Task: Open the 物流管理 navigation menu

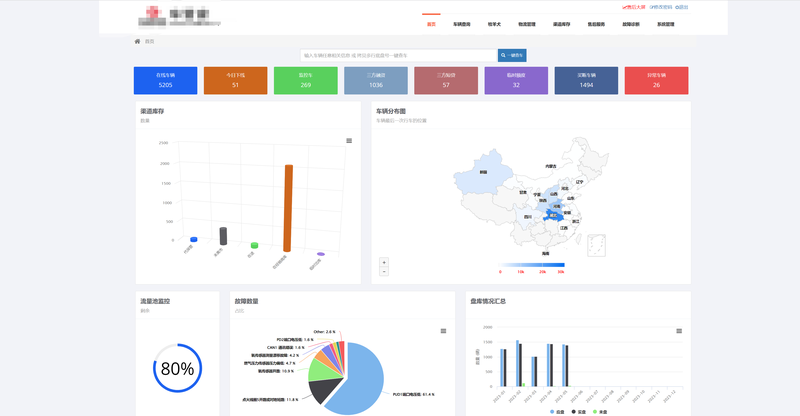Action: 527,24
